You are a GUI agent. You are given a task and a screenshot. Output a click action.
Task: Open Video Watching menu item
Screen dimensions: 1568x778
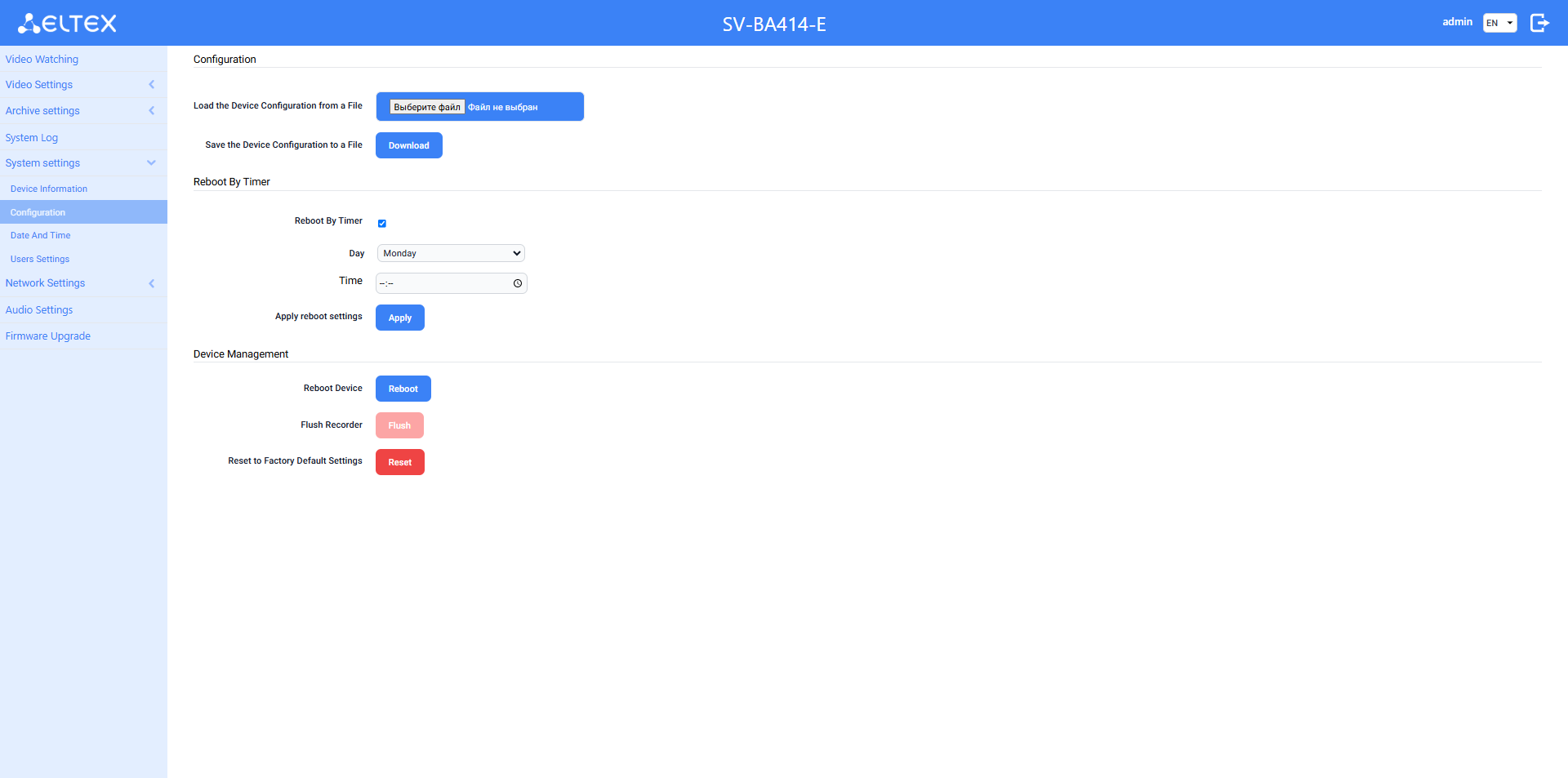point(42,60)
